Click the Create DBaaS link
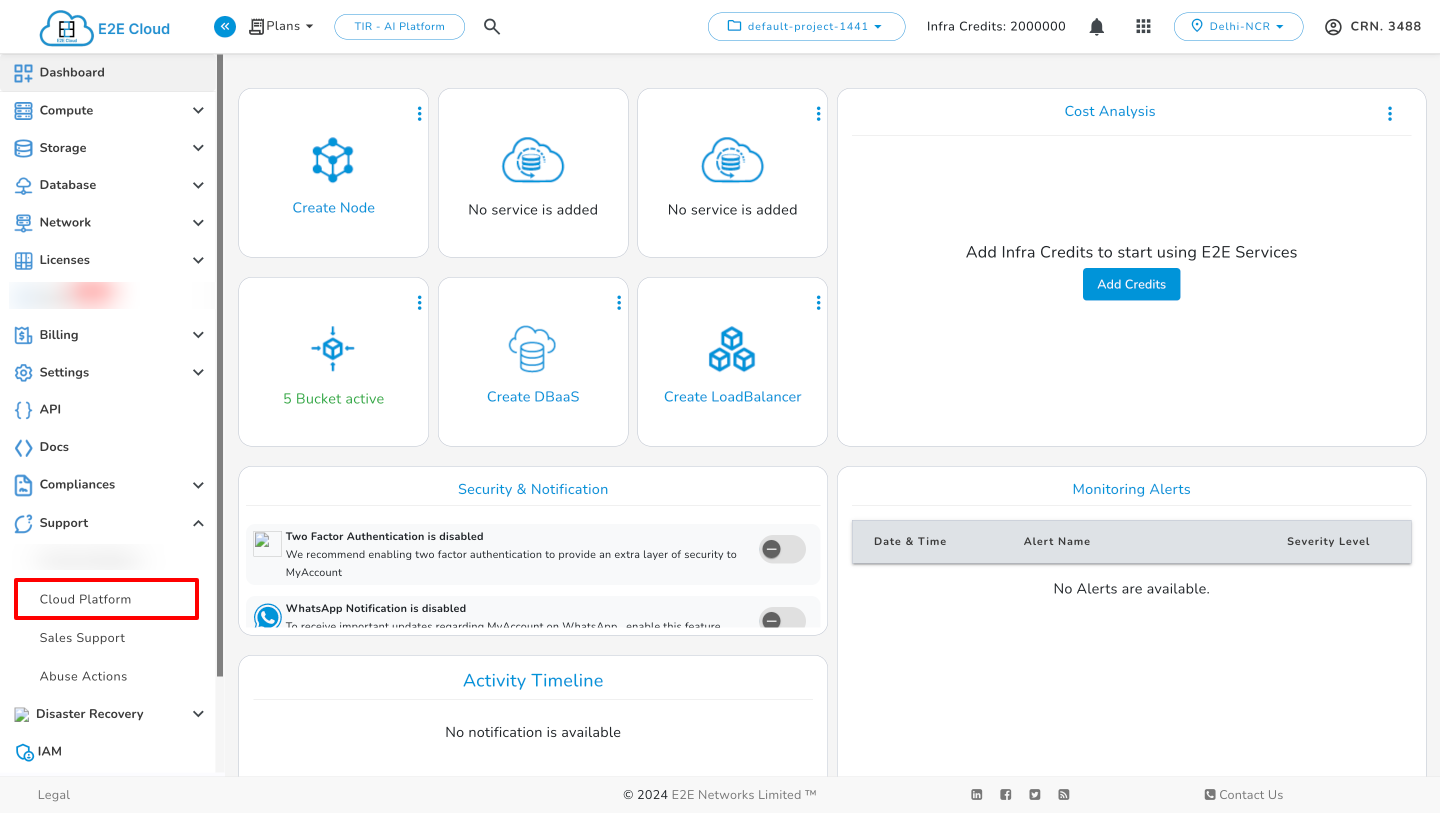 533,397
